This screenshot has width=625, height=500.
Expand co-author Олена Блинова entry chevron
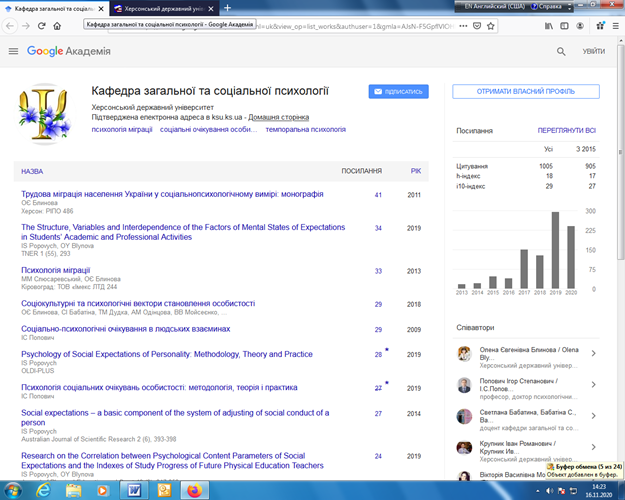[594, 354]
